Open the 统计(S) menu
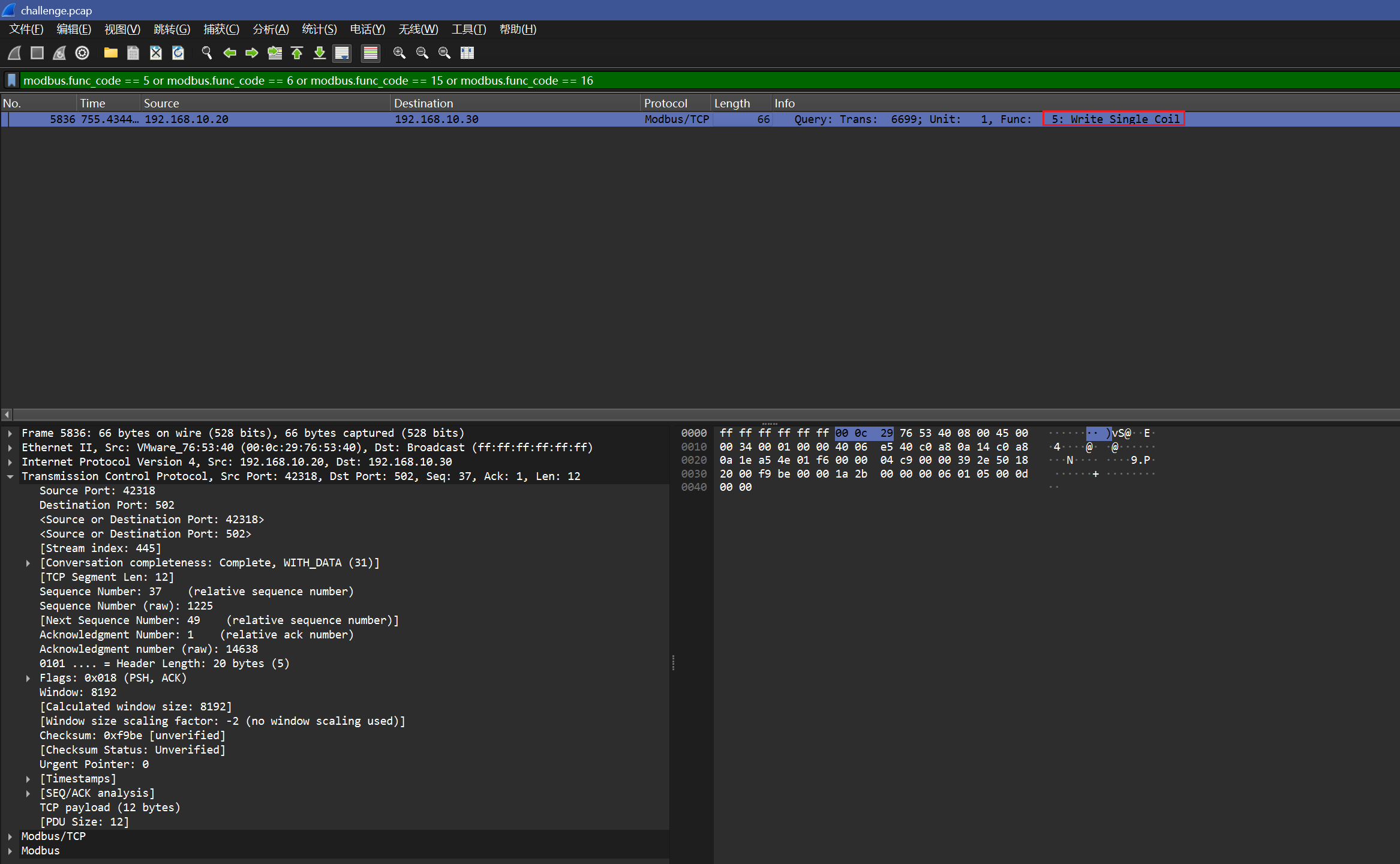Viewport: 1400px width, 864px height. click(319, 29)
